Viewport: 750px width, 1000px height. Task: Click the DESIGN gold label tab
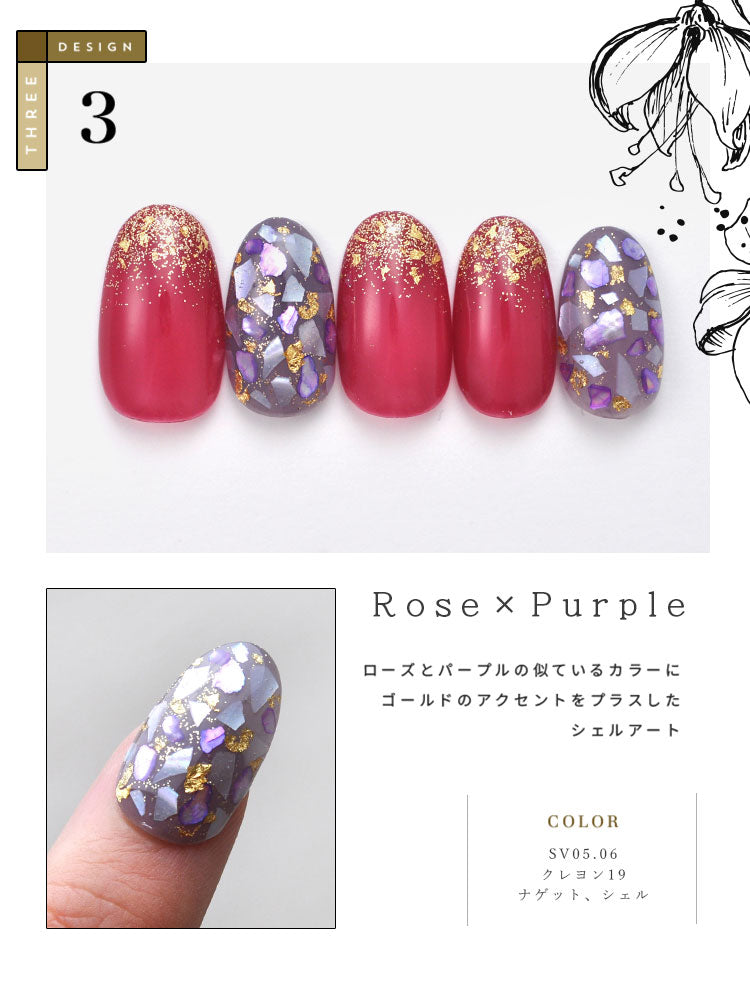(x=96, y=47)
